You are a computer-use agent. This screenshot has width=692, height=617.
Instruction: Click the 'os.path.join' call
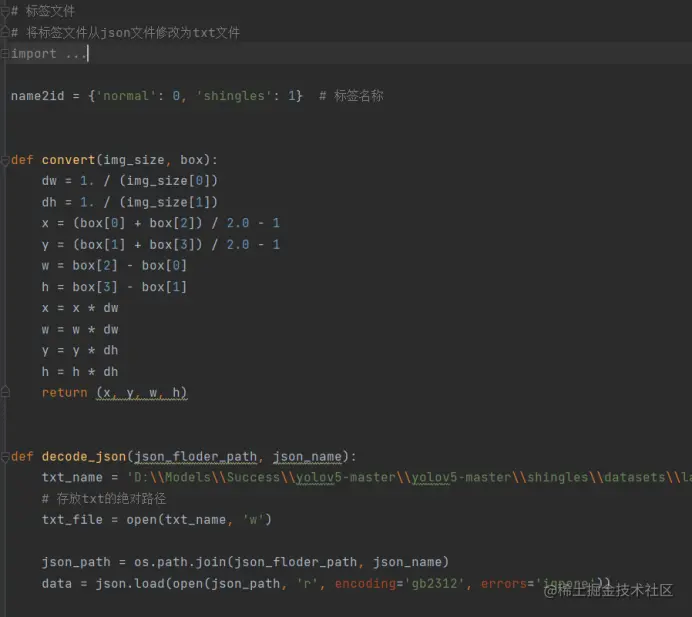coord(180,562)
